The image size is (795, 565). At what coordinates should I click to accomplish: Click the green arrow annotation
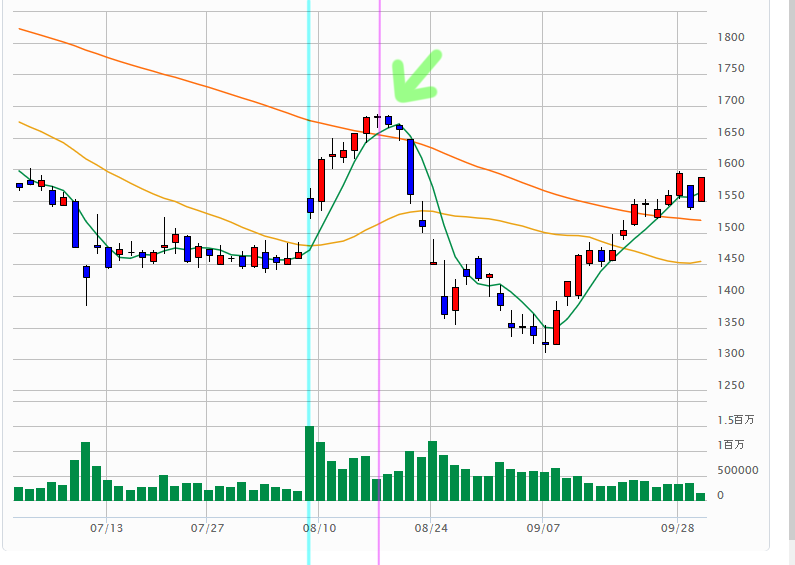tap(412, 80)
